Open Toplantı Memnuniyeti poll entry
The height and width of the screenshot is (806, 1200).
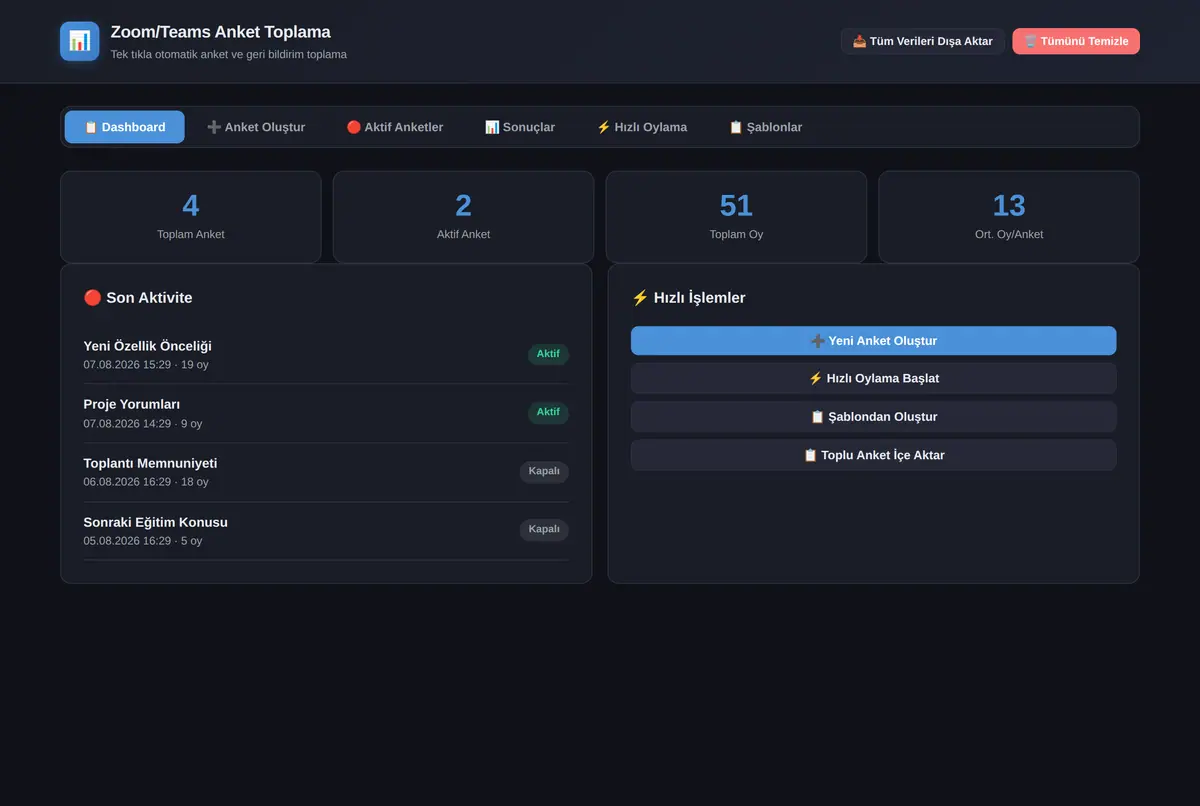pos(326,472)
